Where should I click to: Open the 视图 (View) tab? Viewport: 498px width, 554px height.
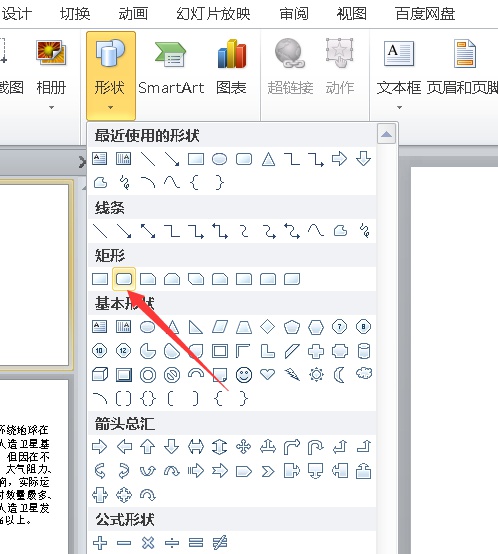click(x=351, y=14)
